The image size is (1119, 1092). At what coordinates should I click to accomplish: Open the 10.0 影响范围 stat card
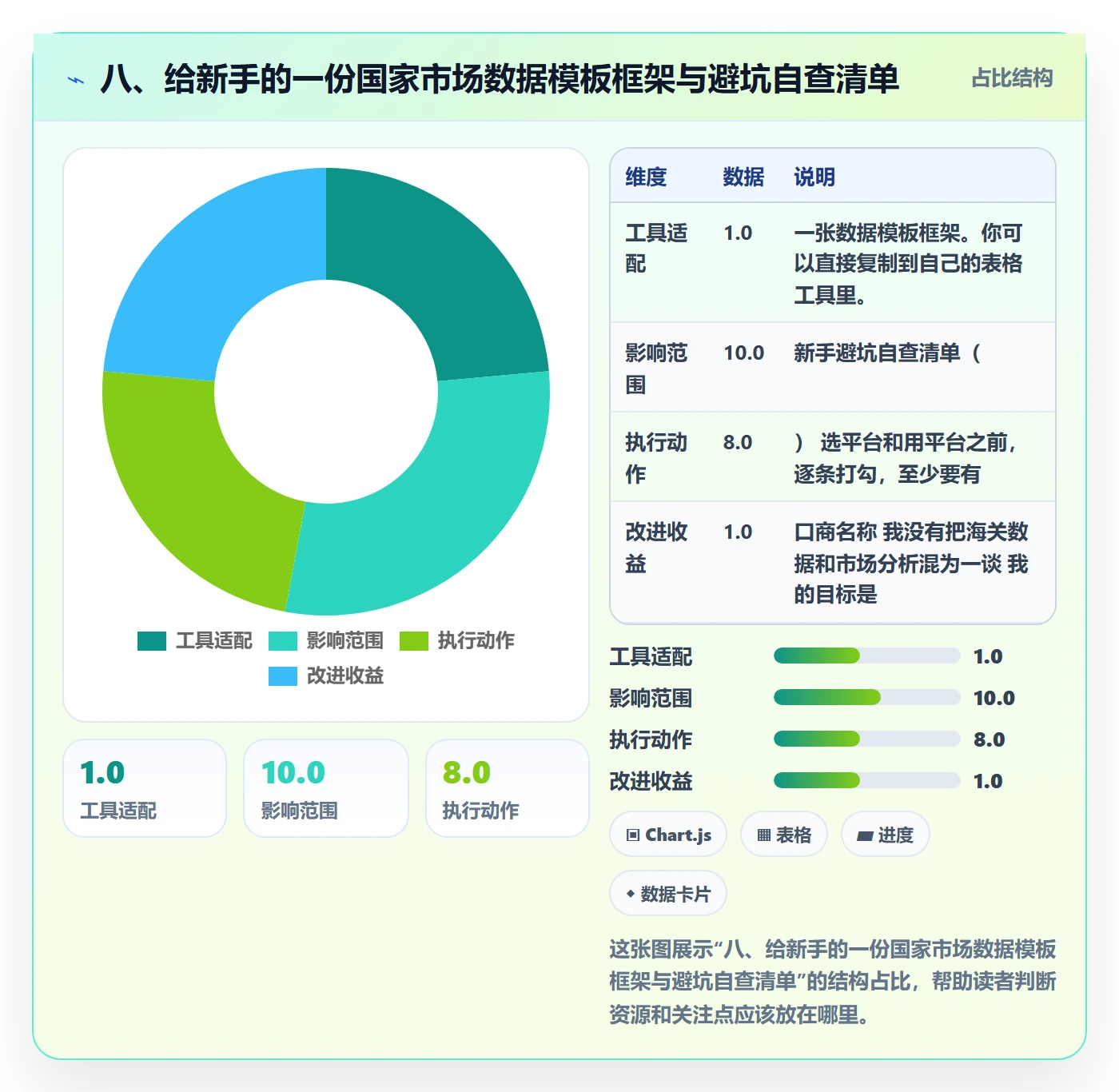326,788
